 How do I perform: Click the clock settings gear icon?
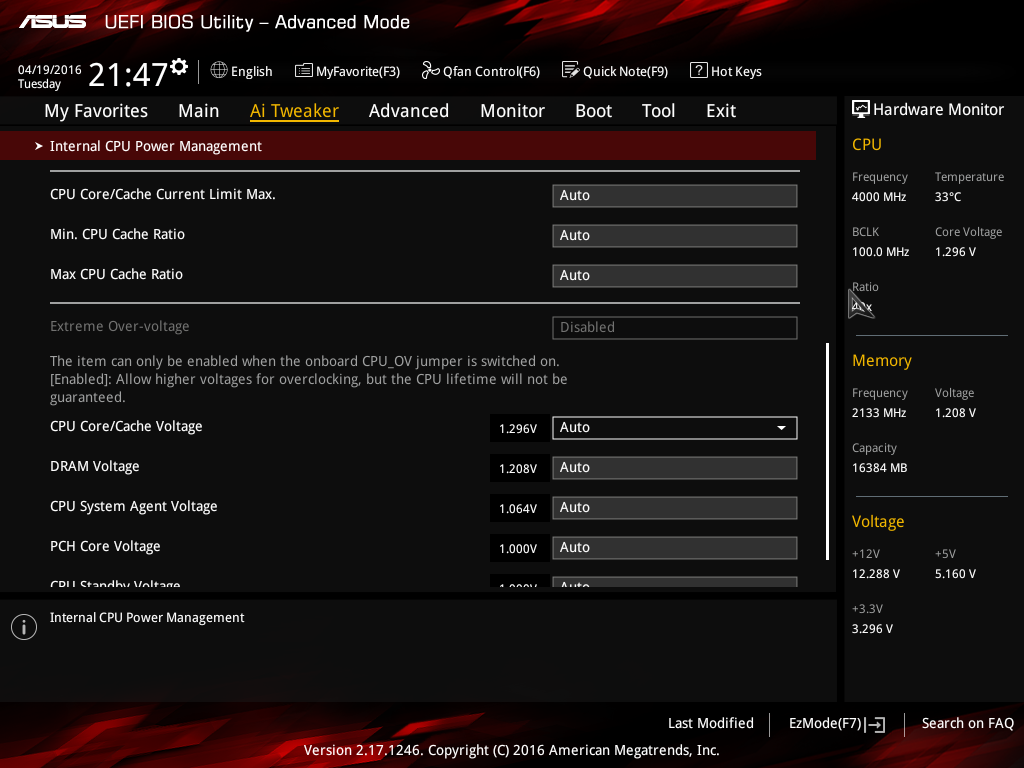(x=179, y=66)
